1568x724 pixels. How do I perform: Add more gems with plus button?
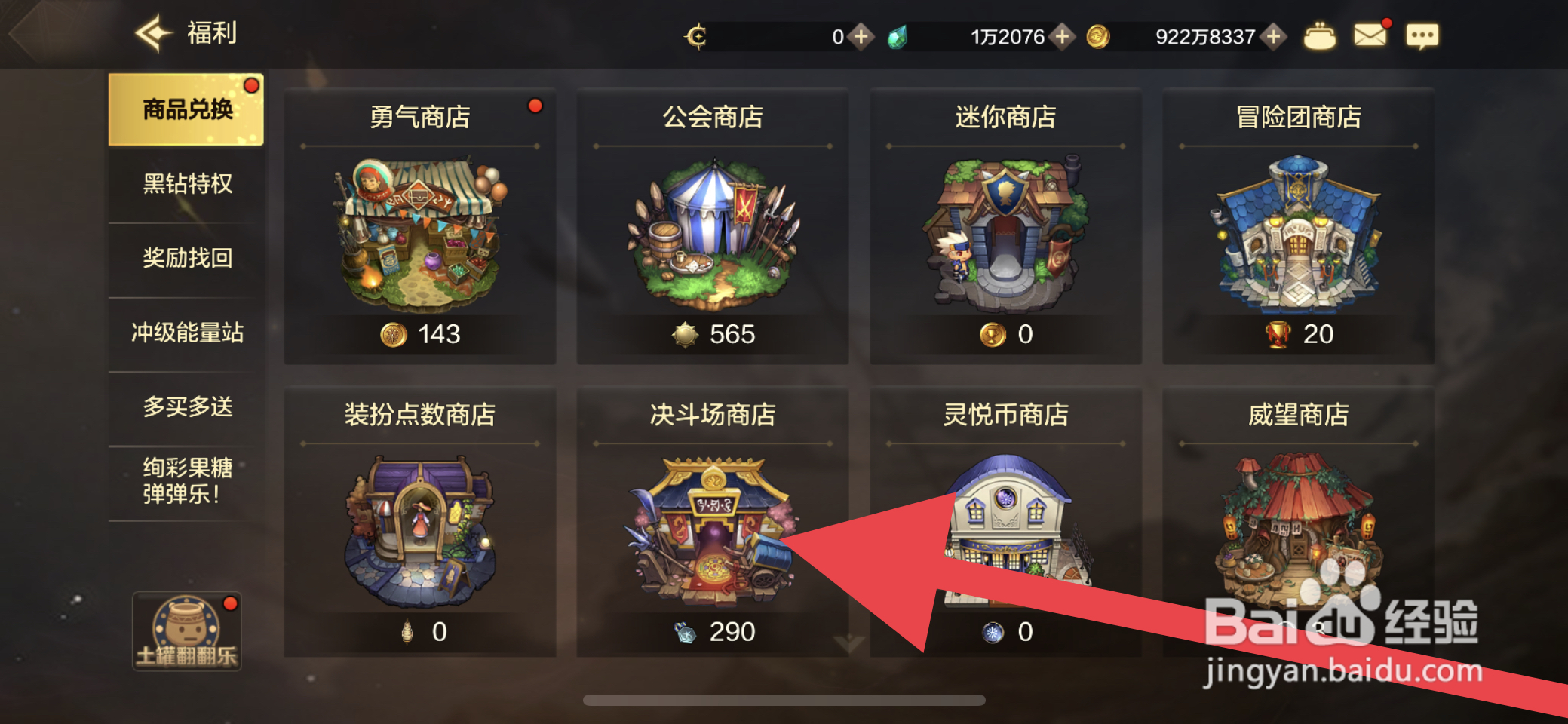1062,36
